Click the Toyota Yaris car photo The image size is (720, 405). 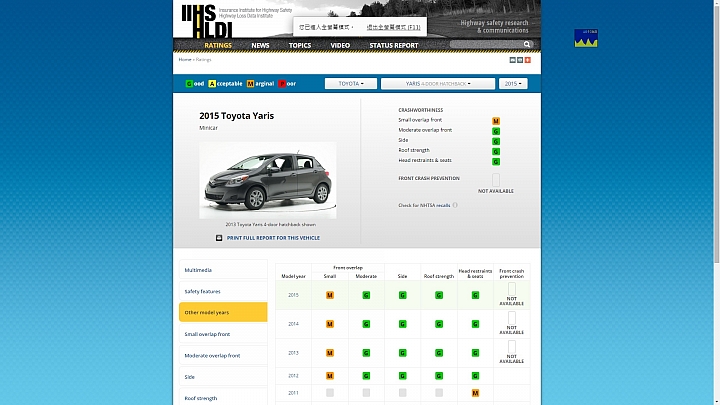coord(268,180)
